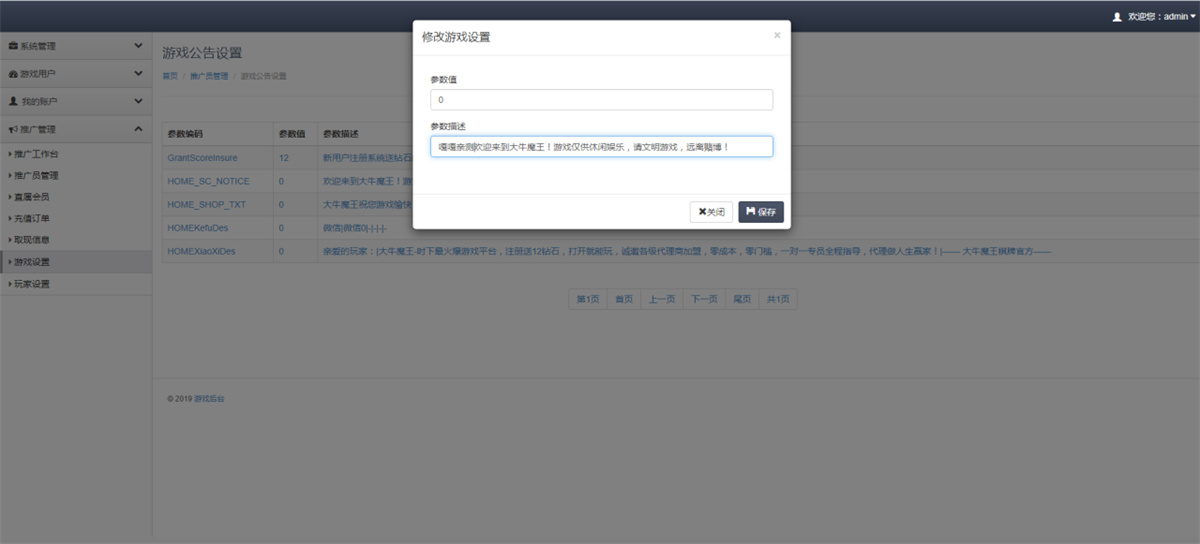The image size is (1200, 544).
Task: Click the 首页 breadcrumb link
Action: [170, 76]
